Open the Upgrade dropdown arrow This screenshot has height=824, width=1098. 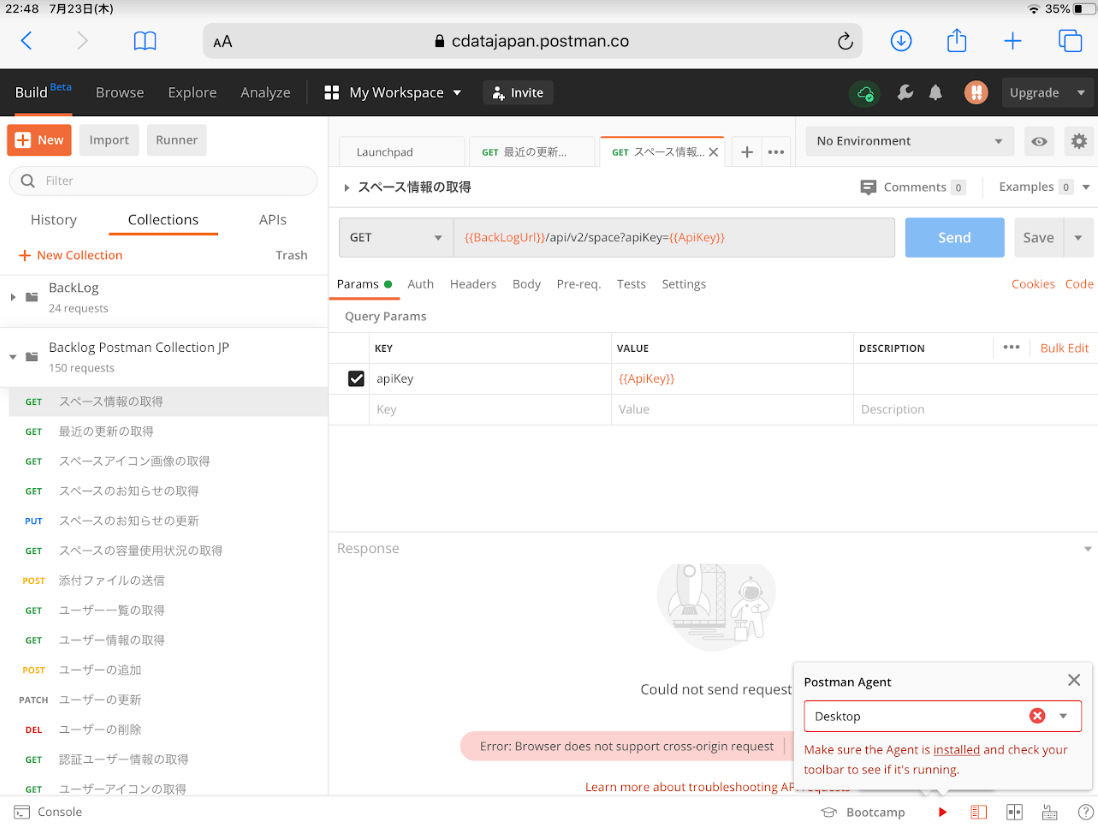[x=1080, y=92]
